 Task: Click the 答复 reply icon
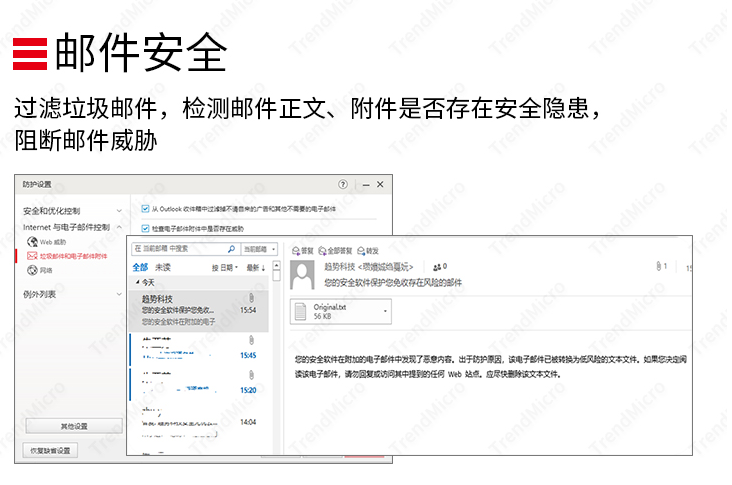pos(297,252)
